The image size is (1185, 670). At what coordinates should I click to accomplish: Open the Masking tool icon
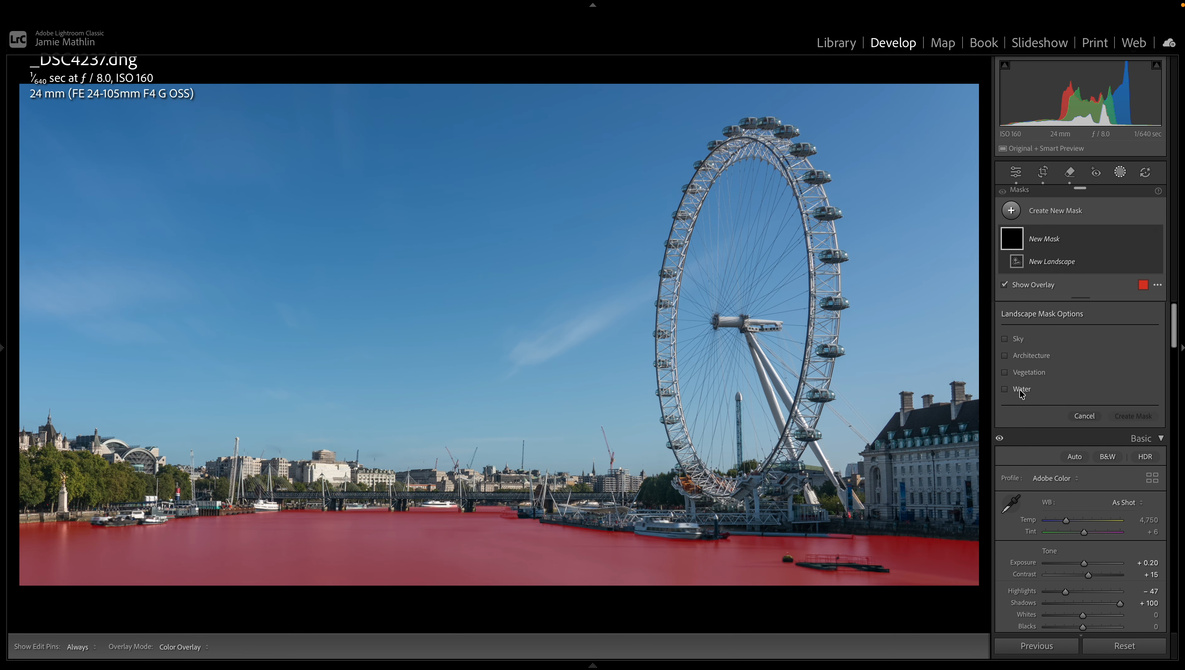click(x=1120, y=172)
